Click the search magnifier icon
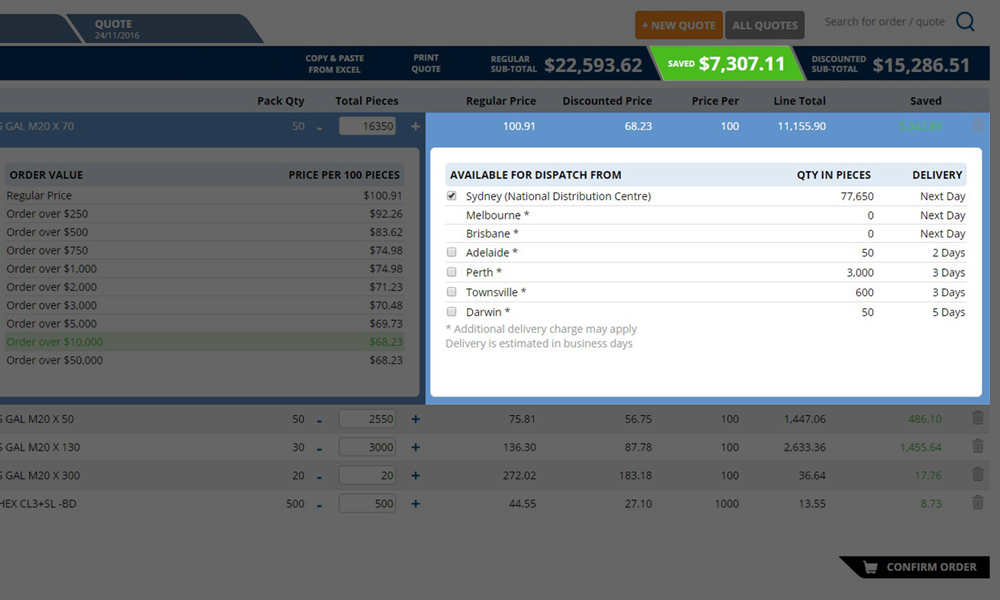The width and height of the screenshot is (1000, 600). coord(965,22)
